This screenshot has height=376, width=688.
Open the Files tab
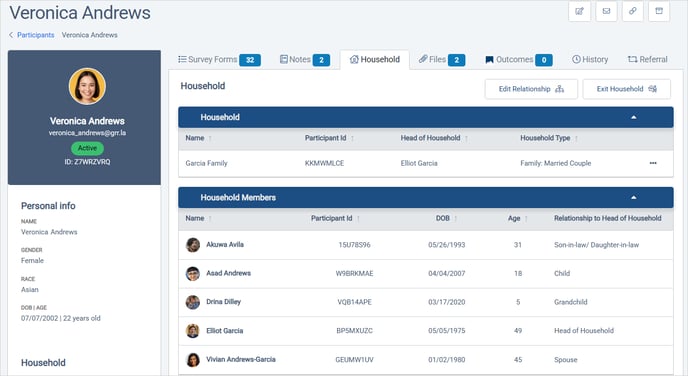(441, 60)
